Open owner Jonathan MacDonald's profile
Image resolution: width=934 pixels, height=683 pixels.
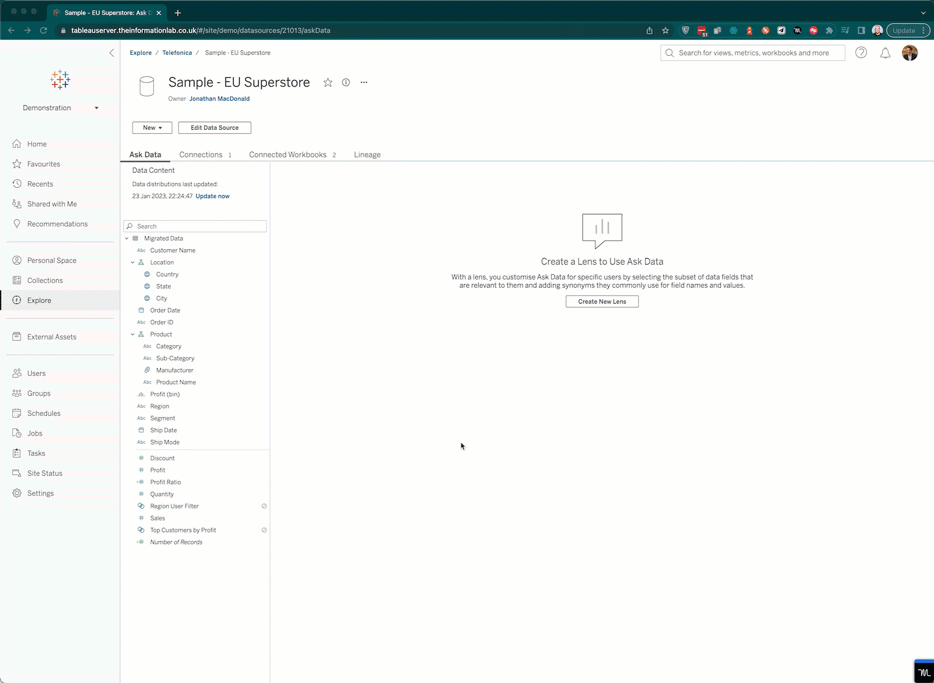click(x=219, y=99)
